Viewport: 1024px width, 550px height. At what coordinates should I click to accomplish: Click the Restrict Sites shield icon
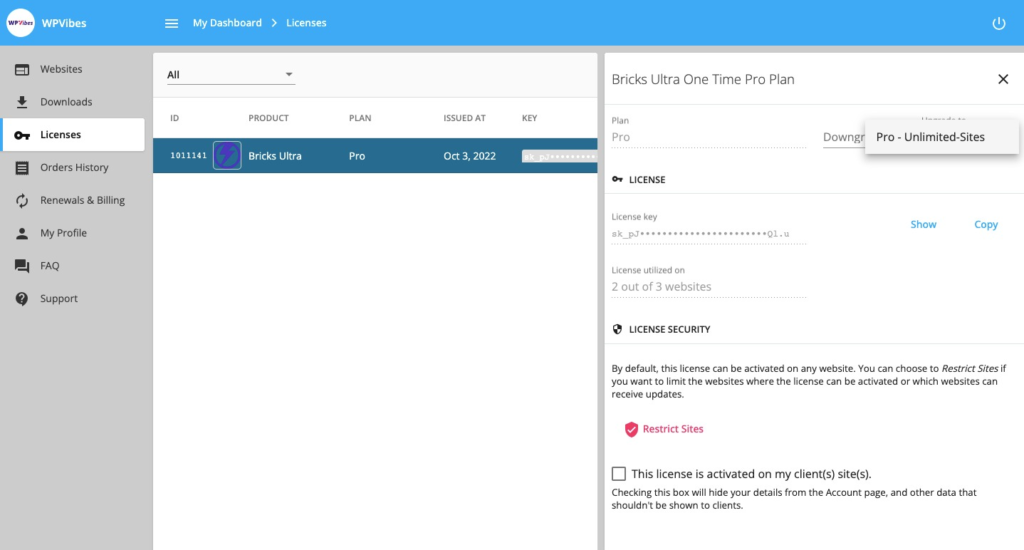631,429
